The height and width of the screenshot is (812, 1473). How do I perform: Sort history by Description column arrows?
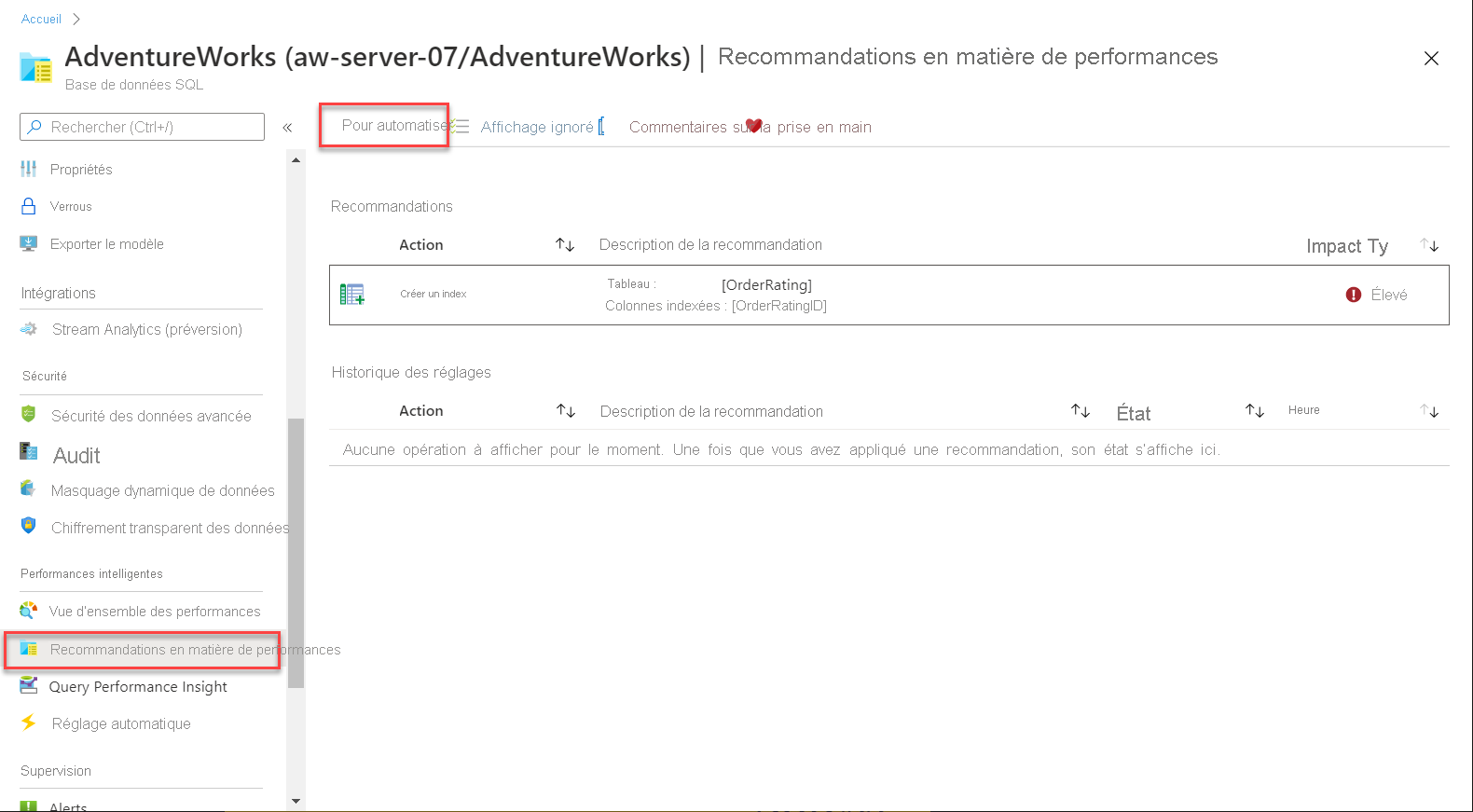[1081, 410]
